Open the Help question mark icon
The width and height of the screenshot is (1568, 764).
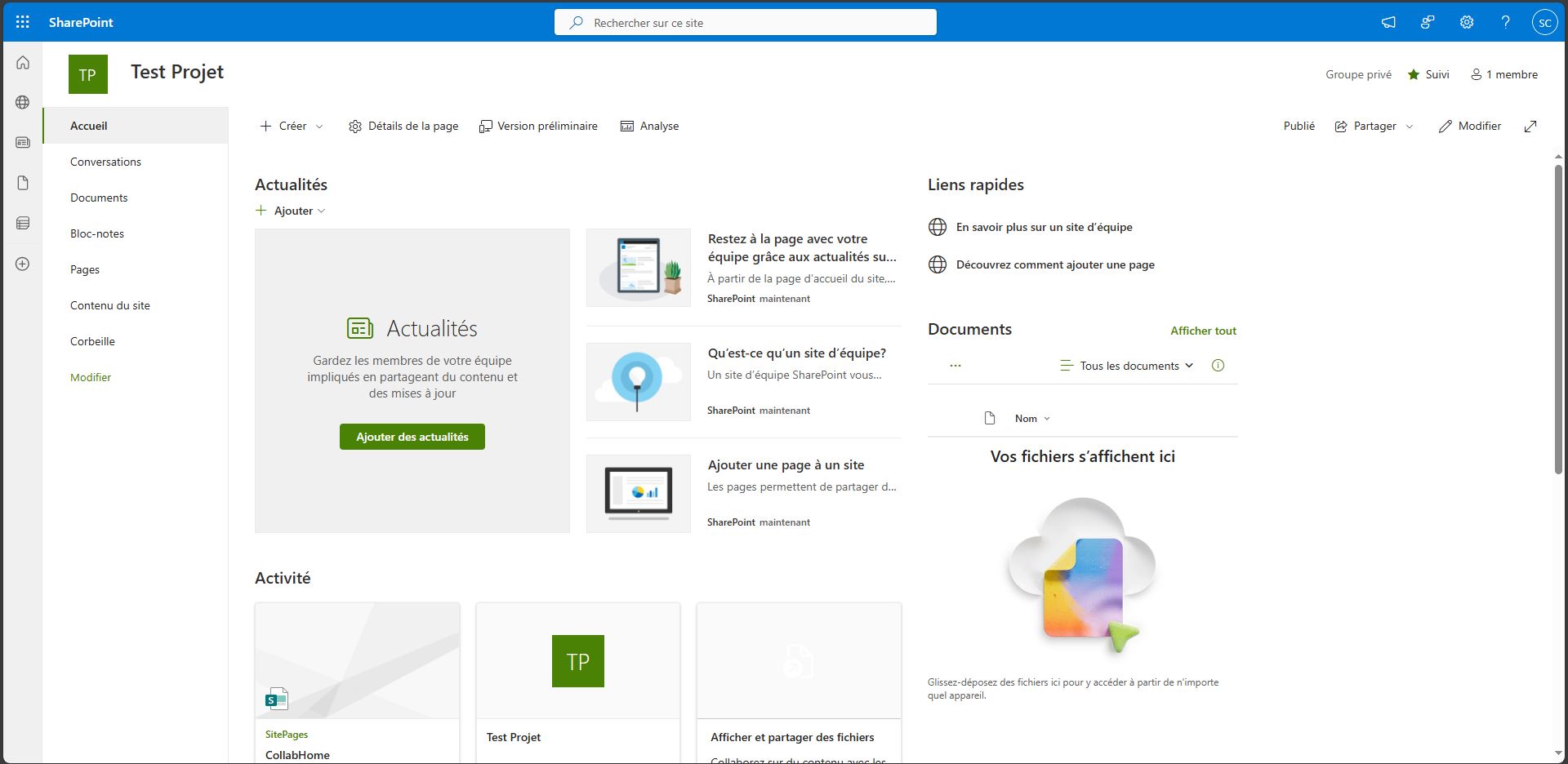1505,22
